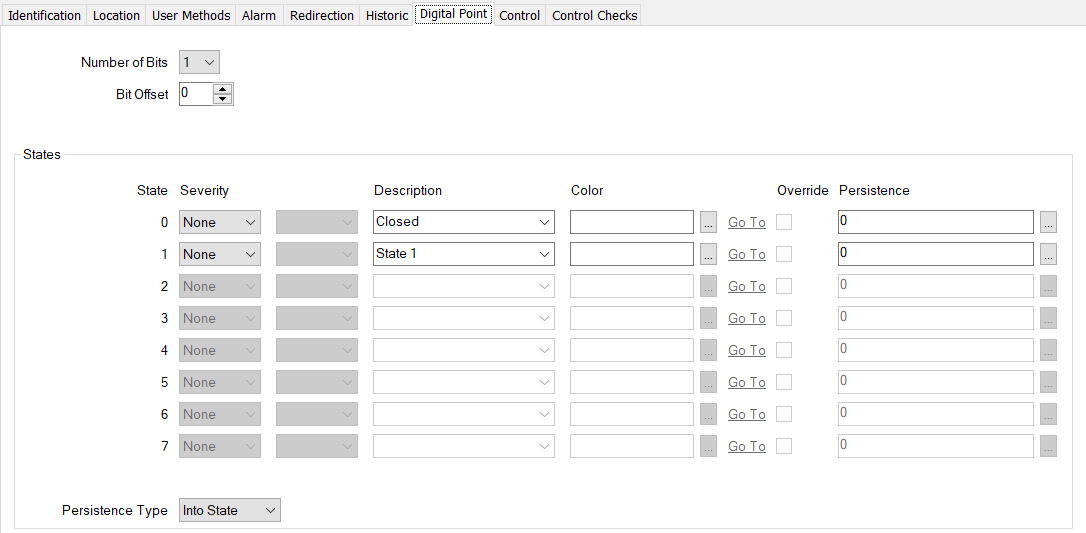This screenshot has height=533, width=1086.
Task: Expand the State 0 Severity dropdown
Action: coord(220,222)
